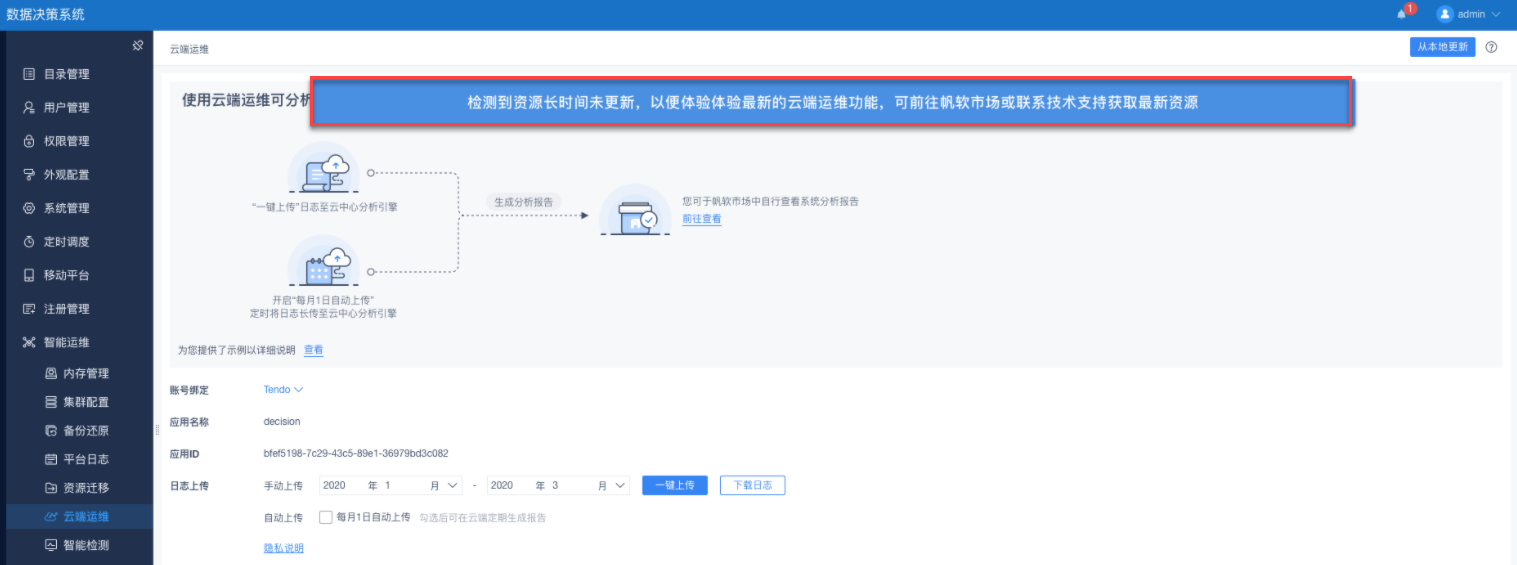This screenshot has height=565, width=1517.
Task: Click the pin sidebar icon
Action: (x=138, y=46)
